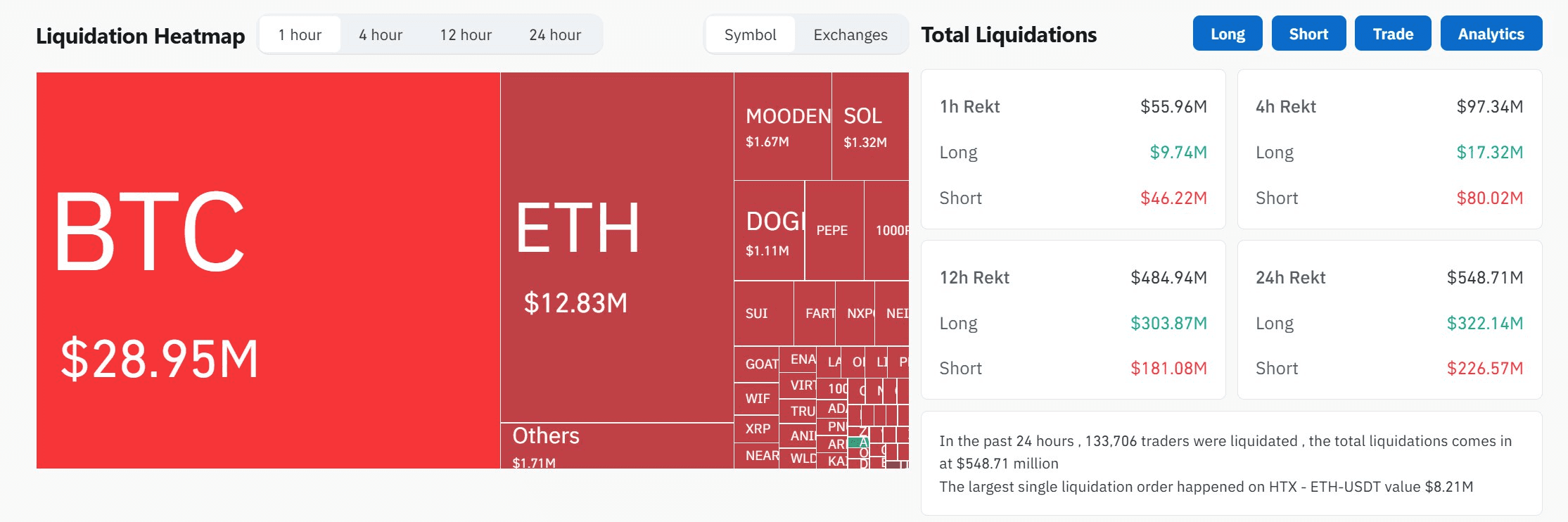The width and height of the screenshot is (1568, 522).
Task: Click the blue Long button
Action: click(x=1228, y=34)
